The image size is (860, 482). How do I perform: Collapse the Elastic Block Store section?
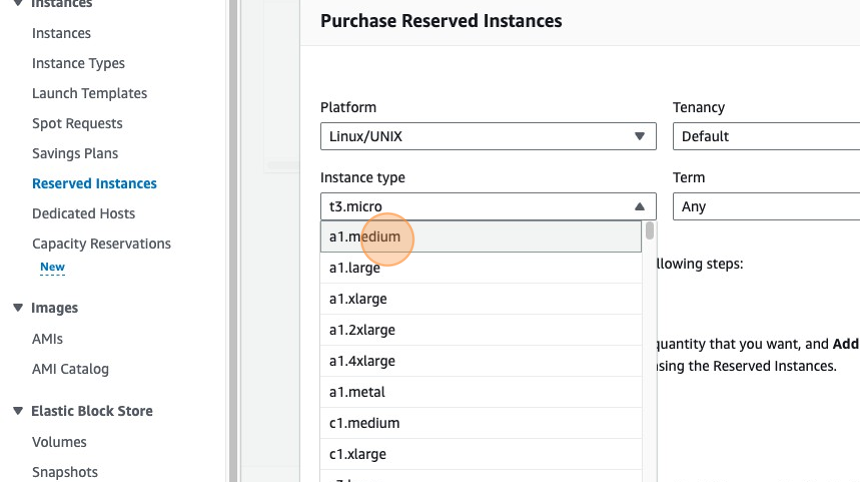(x=18, y=411)
